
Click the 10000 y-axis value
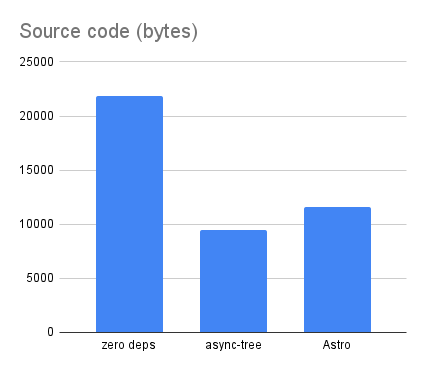36,224
